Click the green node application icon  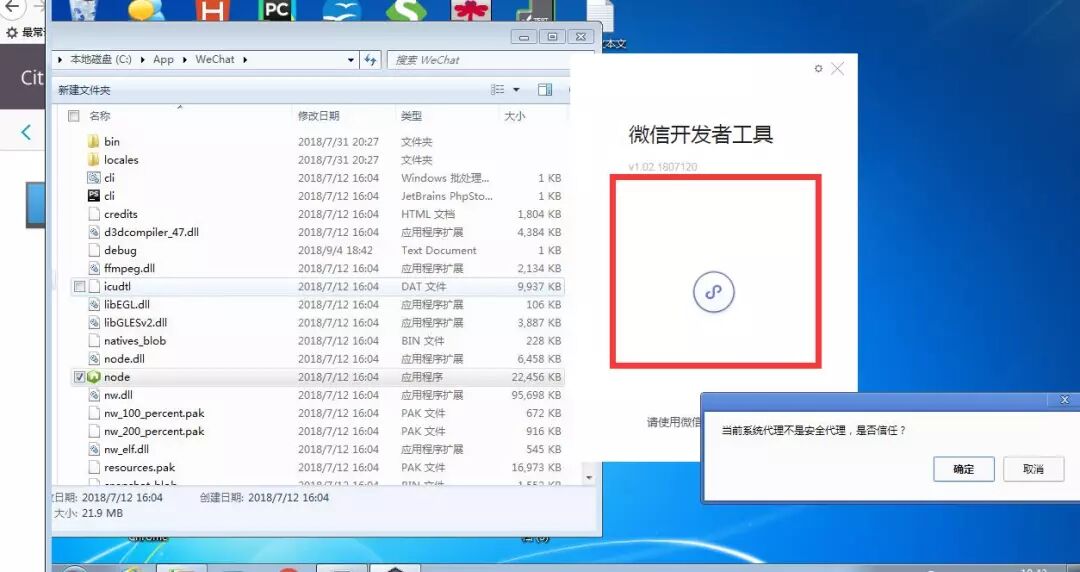pyautogui.click(x=94, y=377)
